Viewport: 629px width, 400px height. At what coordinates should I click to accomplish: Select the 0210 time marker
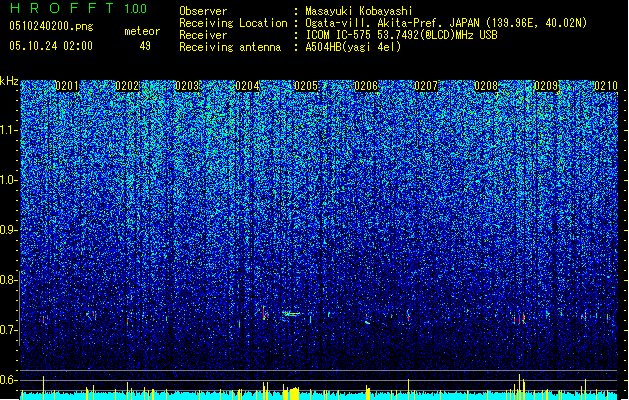pyautogui.click(x=606, y=86)
